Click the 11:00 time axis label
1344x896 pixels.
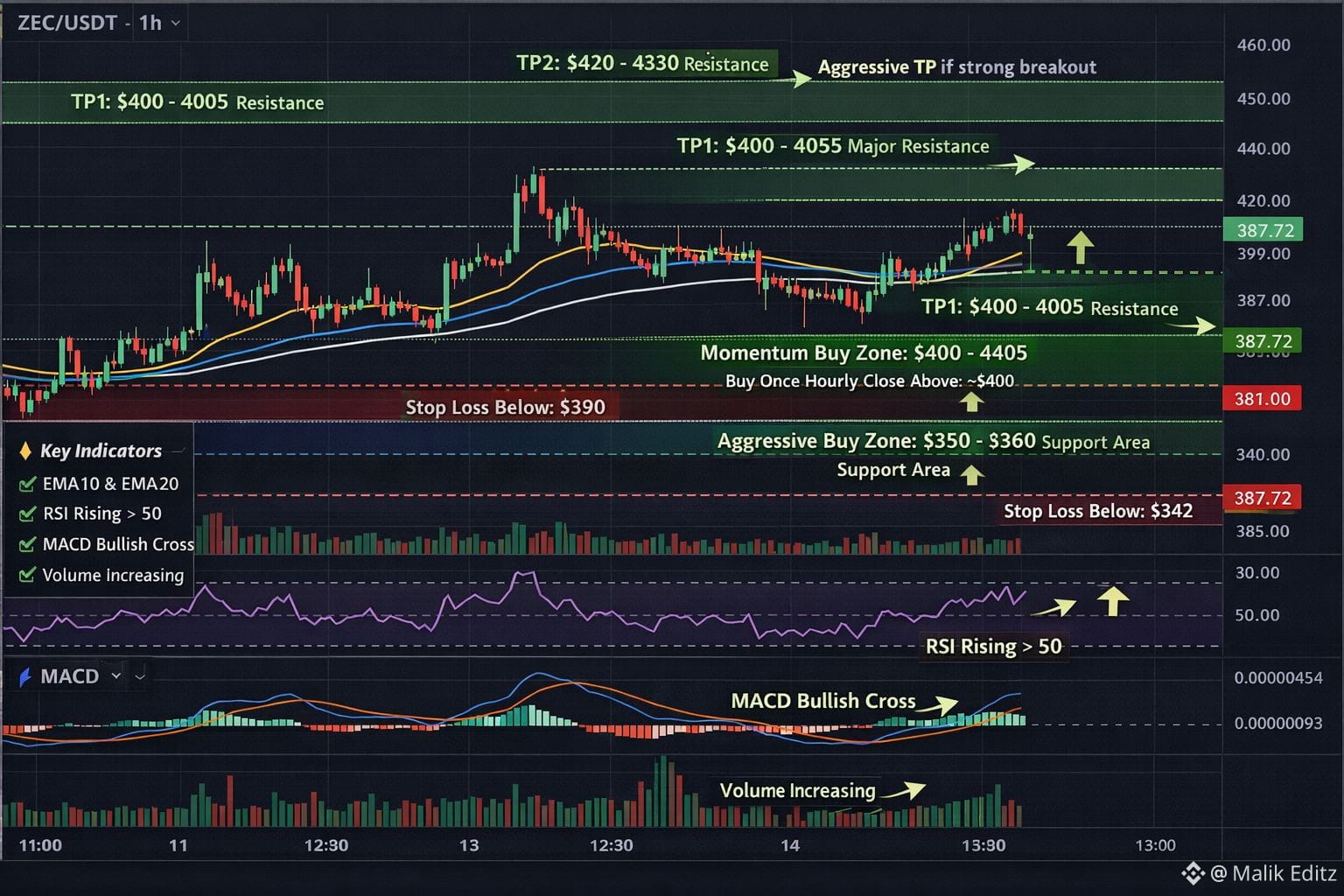click(40, 845)
